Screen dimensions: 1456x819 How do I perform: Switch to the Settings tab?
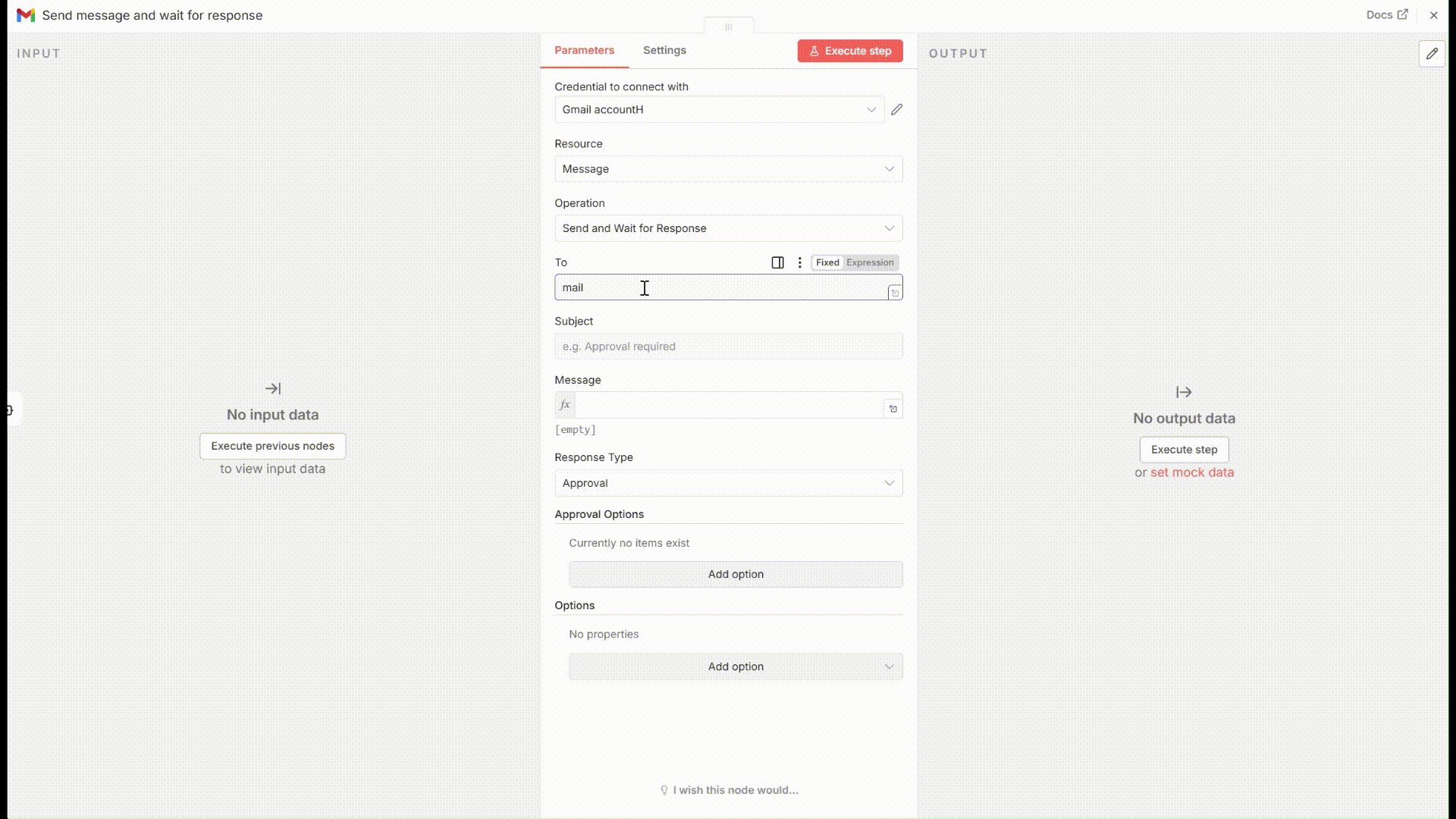664,50
